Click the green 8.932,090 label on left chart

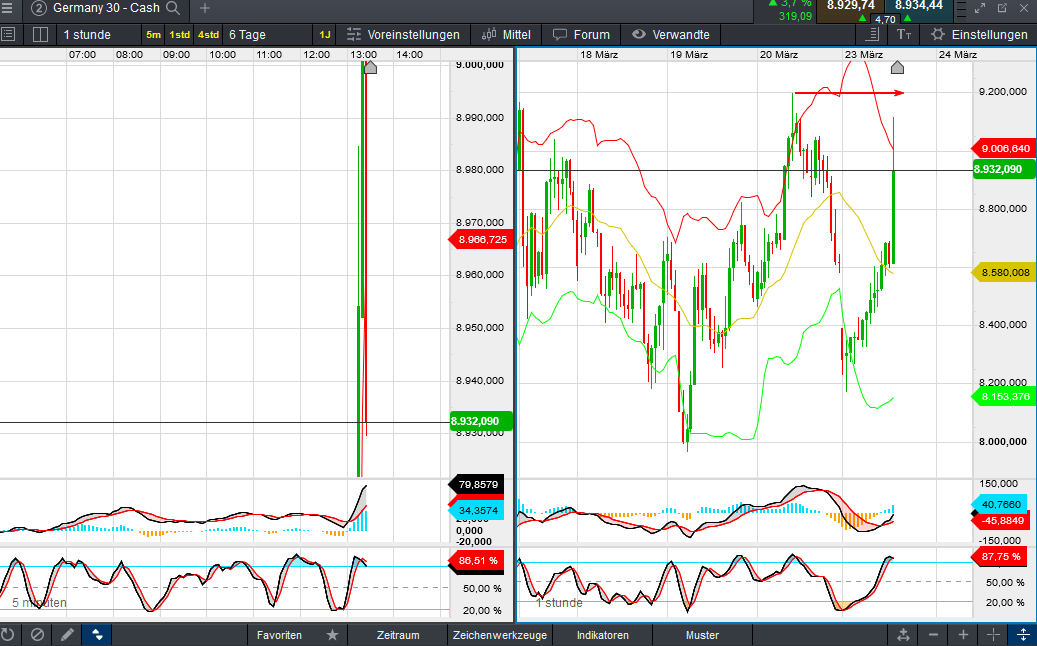(481, 421)
